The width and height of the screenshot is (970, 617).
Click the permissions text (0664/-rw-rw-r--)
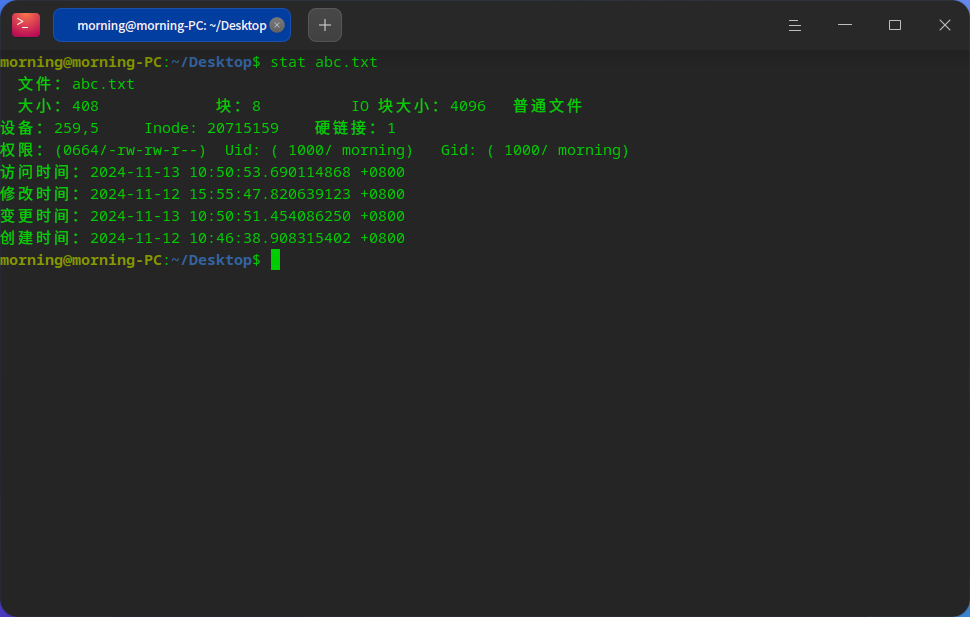130,150
